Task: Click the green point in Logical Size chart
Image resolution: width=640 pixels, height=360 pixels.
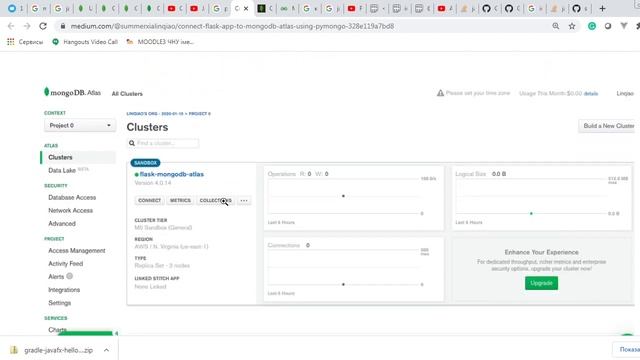Action: coord(531,213)
